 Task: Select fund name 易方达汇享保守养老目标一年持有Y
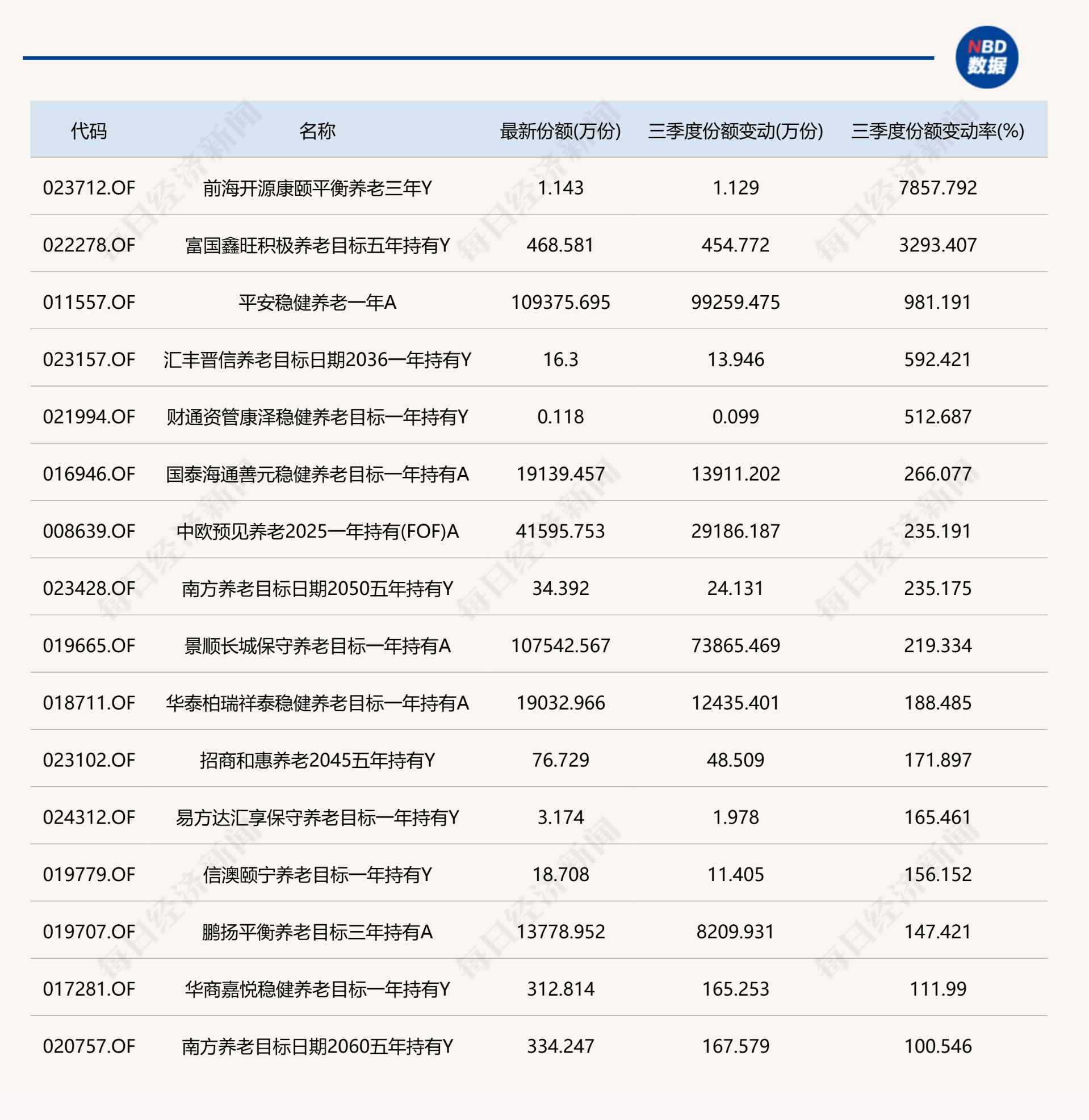317,816
